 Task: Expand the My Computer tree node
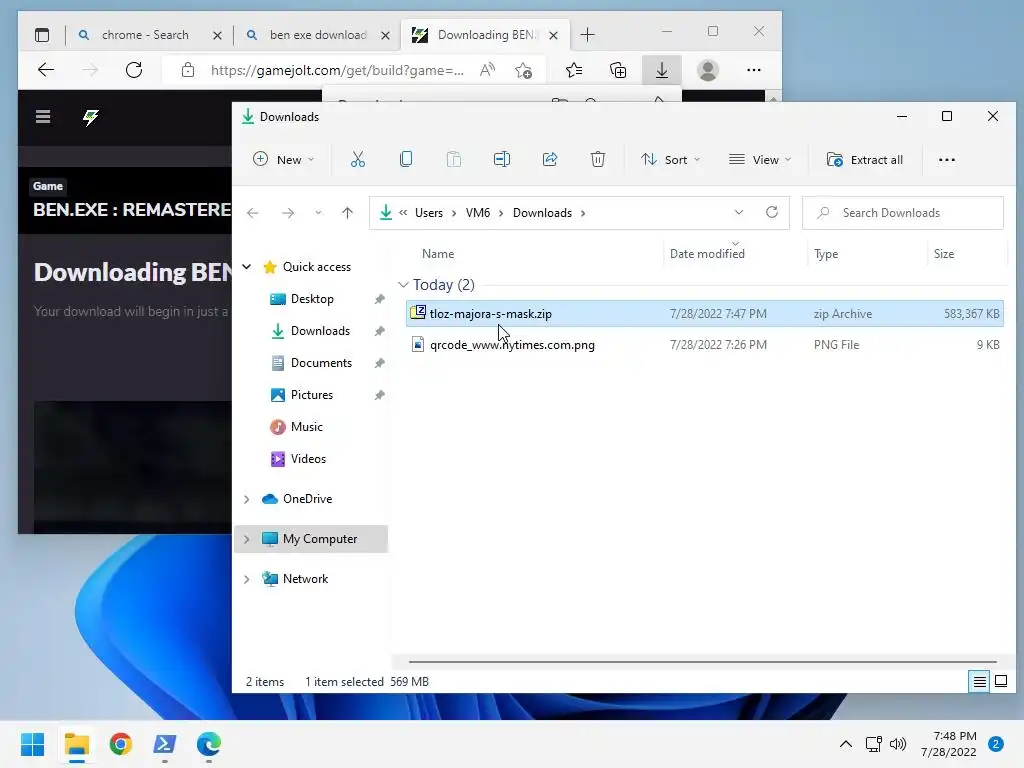coord(247,539)
